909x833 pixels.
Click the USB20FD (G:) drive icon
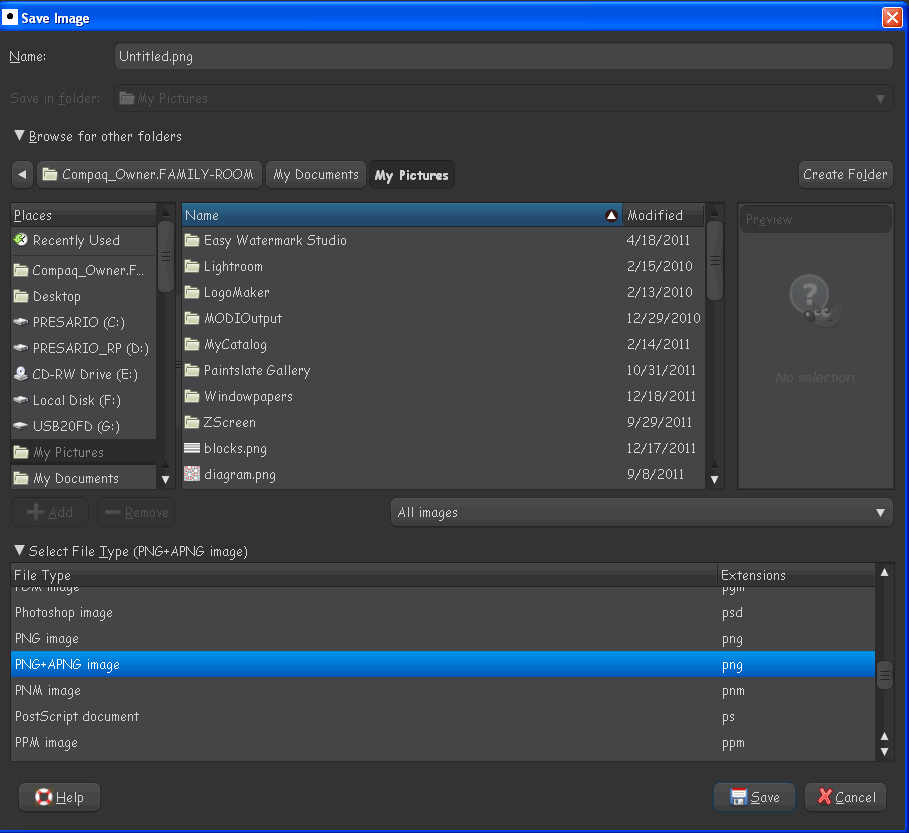point(21,426)
